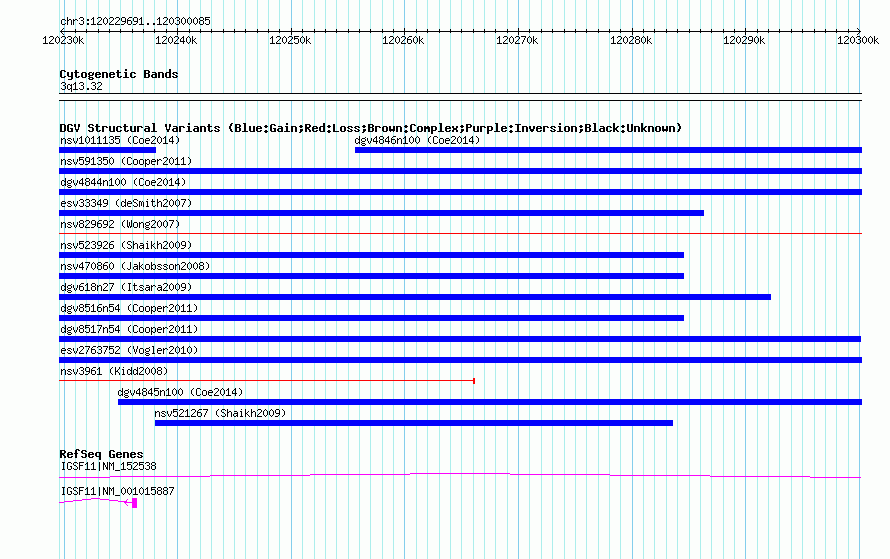Click the esv33349 (deSmith2007) label
This screenshot has height=559, width=890.
pos(126,203)
